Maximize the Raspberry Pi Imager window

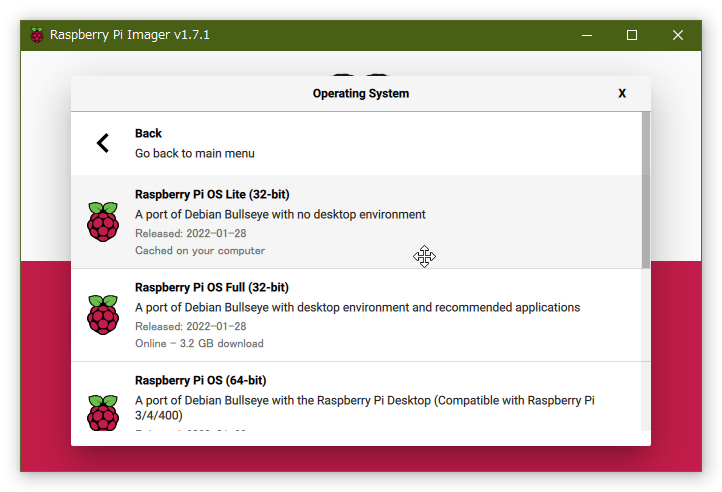(632, 35)
